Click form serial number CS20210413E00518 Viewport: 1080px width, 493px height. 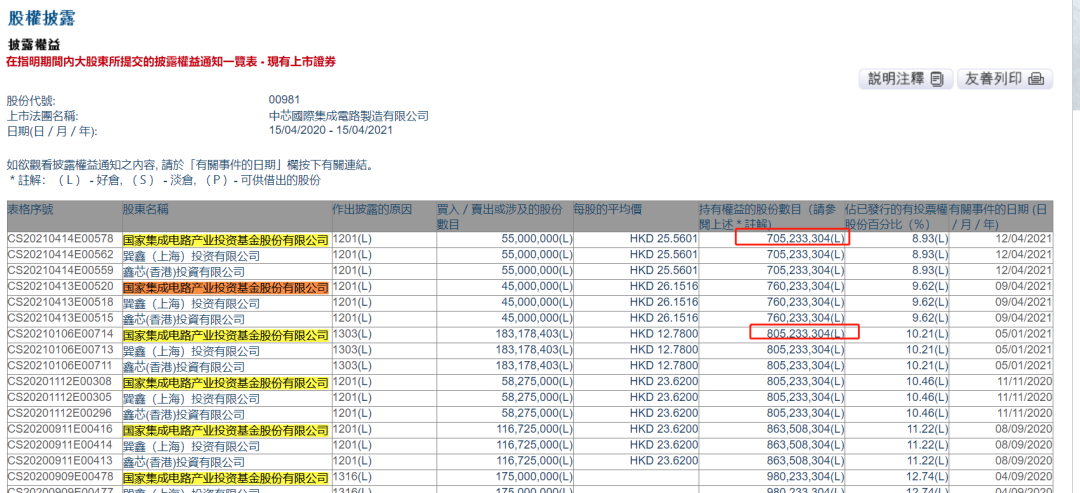pyautogui.click(x=59, y=302)
